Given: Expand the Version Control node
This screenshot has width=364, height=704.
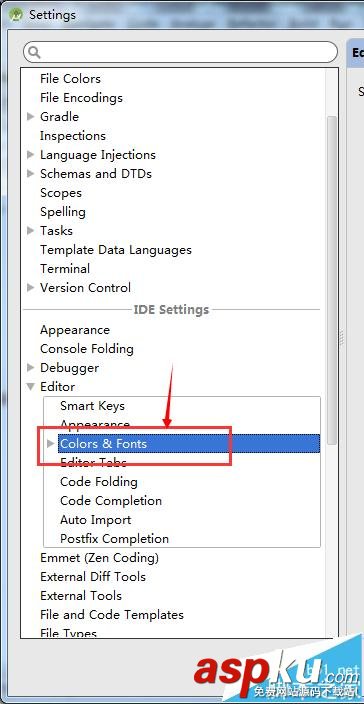Looking at the screenshot, I should click(x=31, y=288).
